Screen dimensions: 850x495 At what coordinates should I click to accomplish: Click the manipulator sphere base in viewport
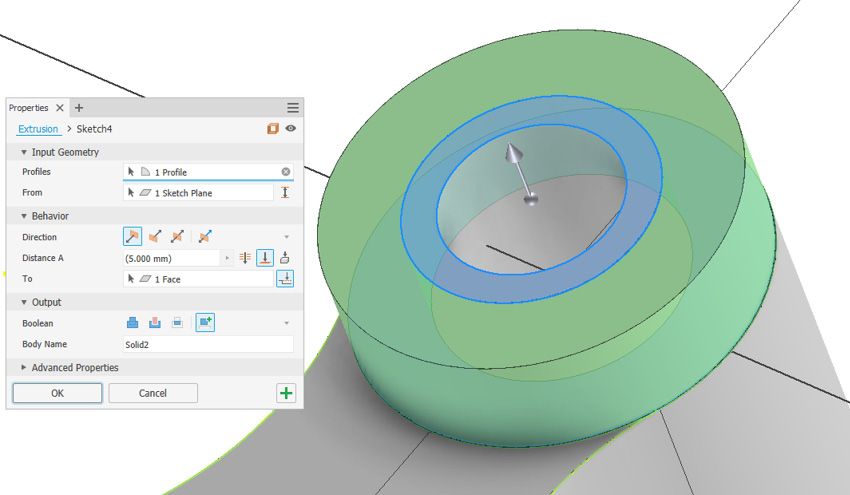[x=531, y=199]
